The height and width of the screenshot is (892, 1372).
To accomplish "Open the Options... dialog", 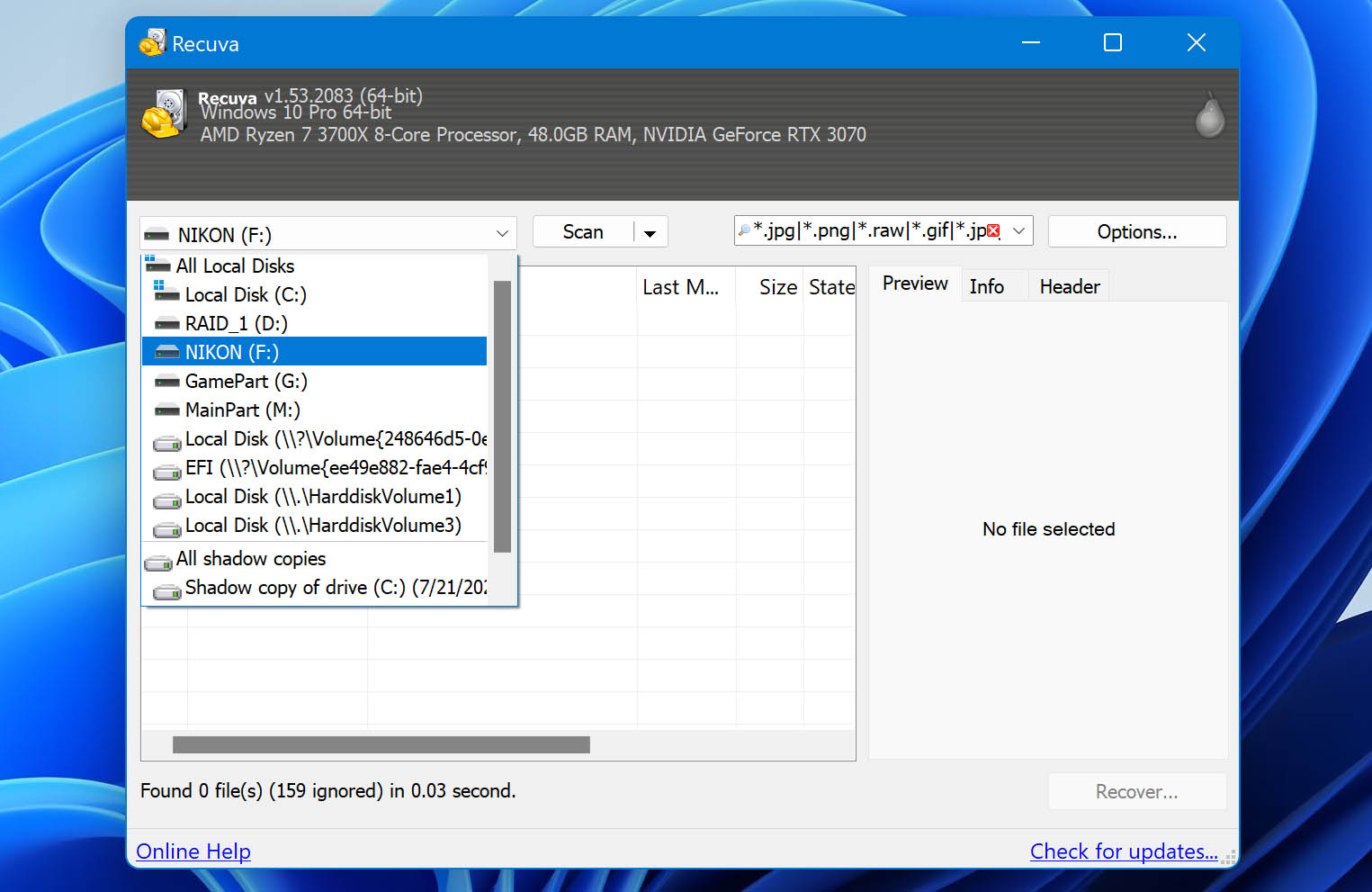I will click(x=1137, y=231).
